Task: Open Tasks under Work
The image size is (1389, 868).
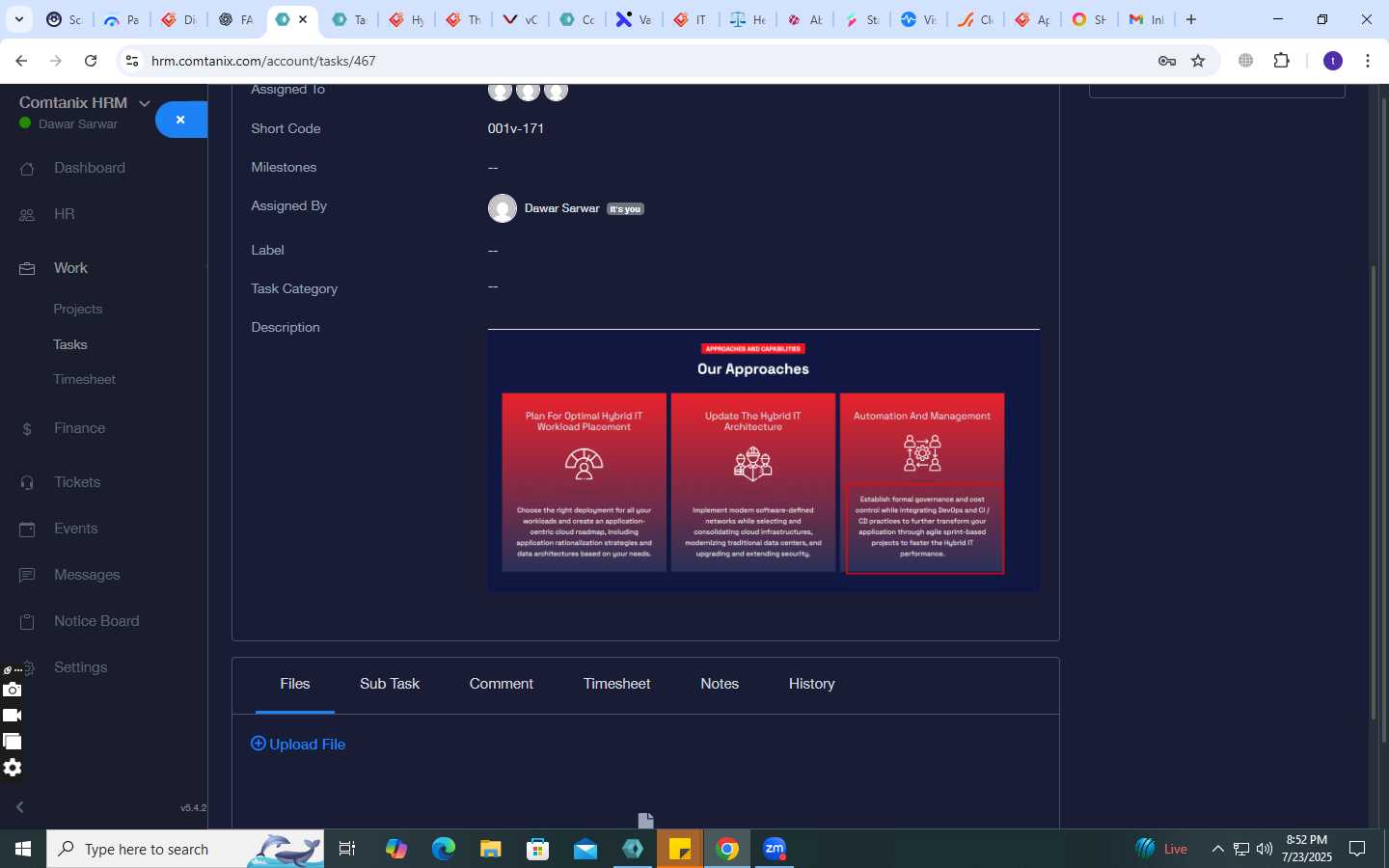Action: coord(70,344)
